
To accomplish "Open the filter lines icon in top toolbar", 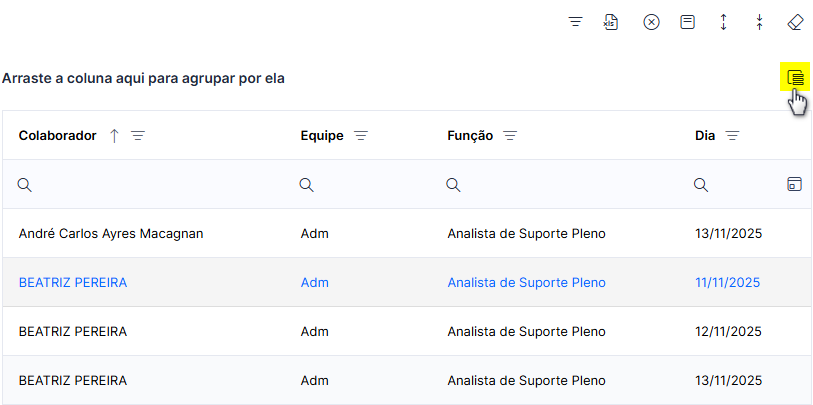I will pos(576,22).
